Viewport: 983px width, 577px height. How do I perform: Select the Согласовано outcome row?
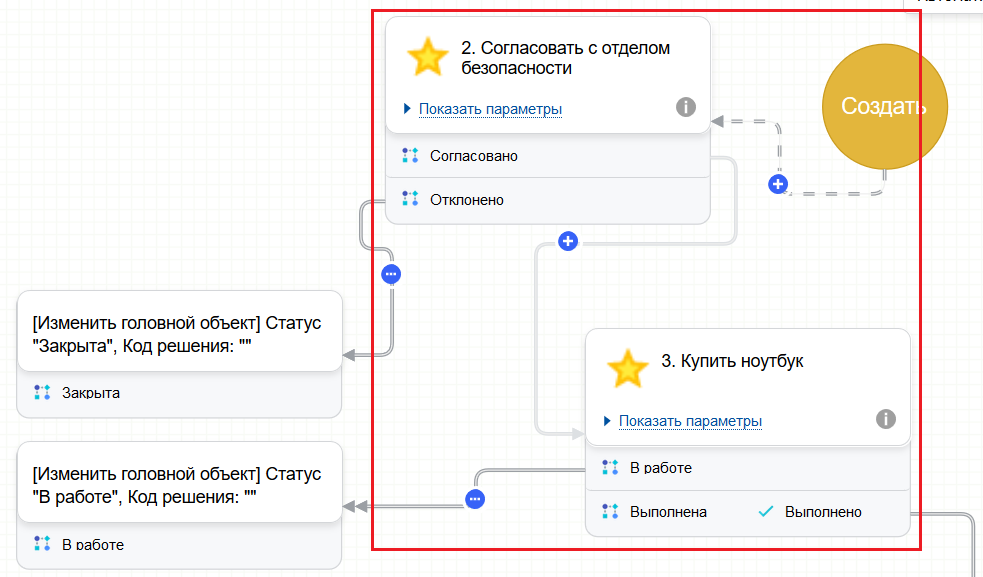tap(473, 156)
